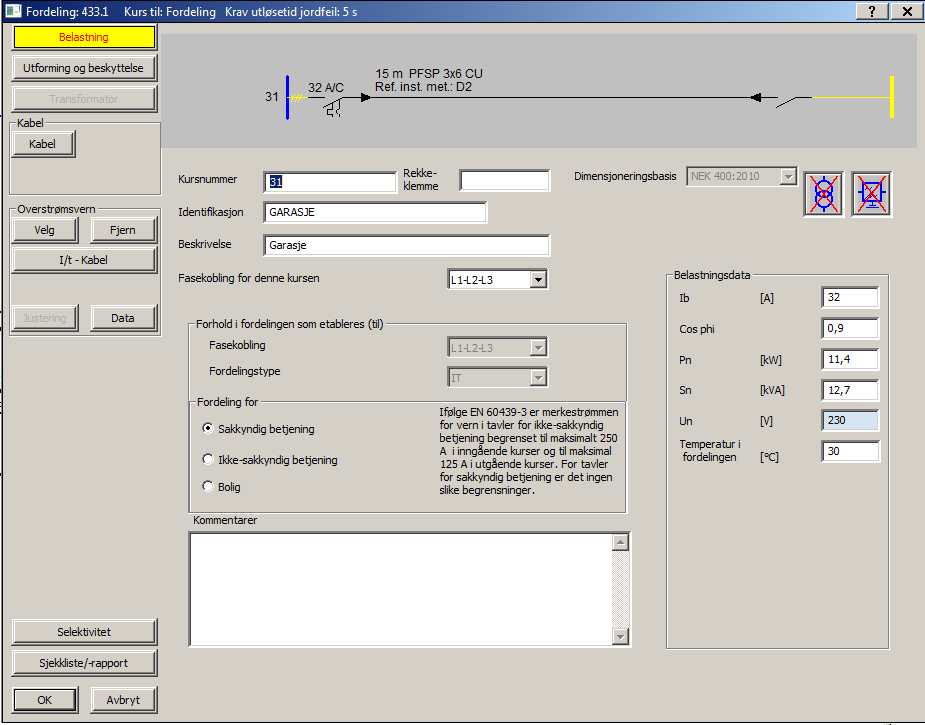
Task: Click the 32 A/C breaker label
Action: pos(326,88)
